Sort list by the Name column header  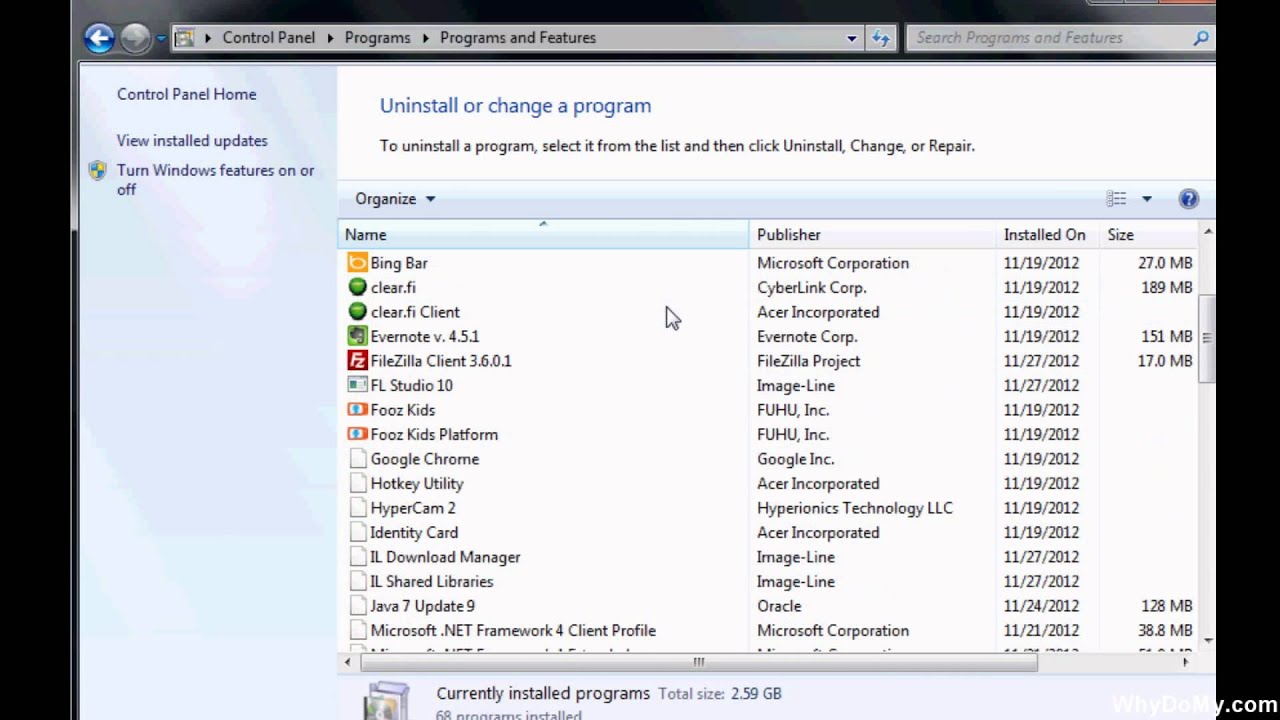coord(543,235)
